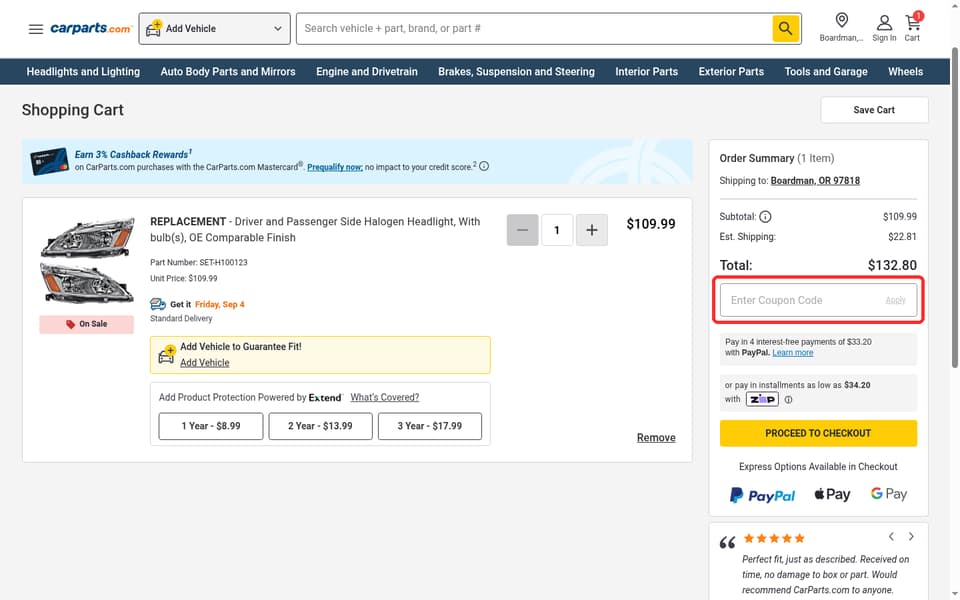Open the Sign In account icon
The image size is (960, 600).
884,28
